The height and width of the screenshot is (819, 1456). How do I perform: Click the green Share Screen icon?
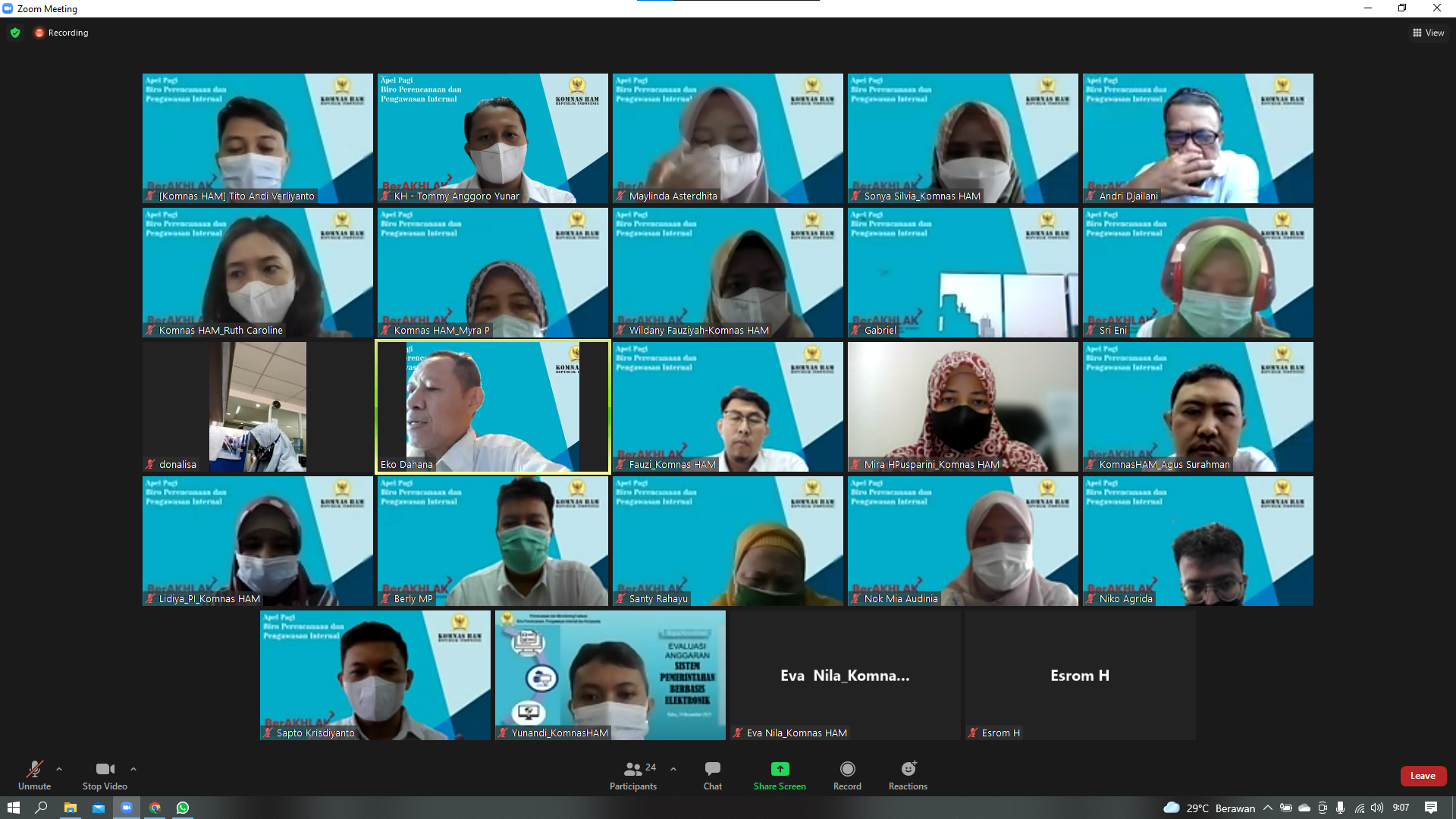pos(780,769)
